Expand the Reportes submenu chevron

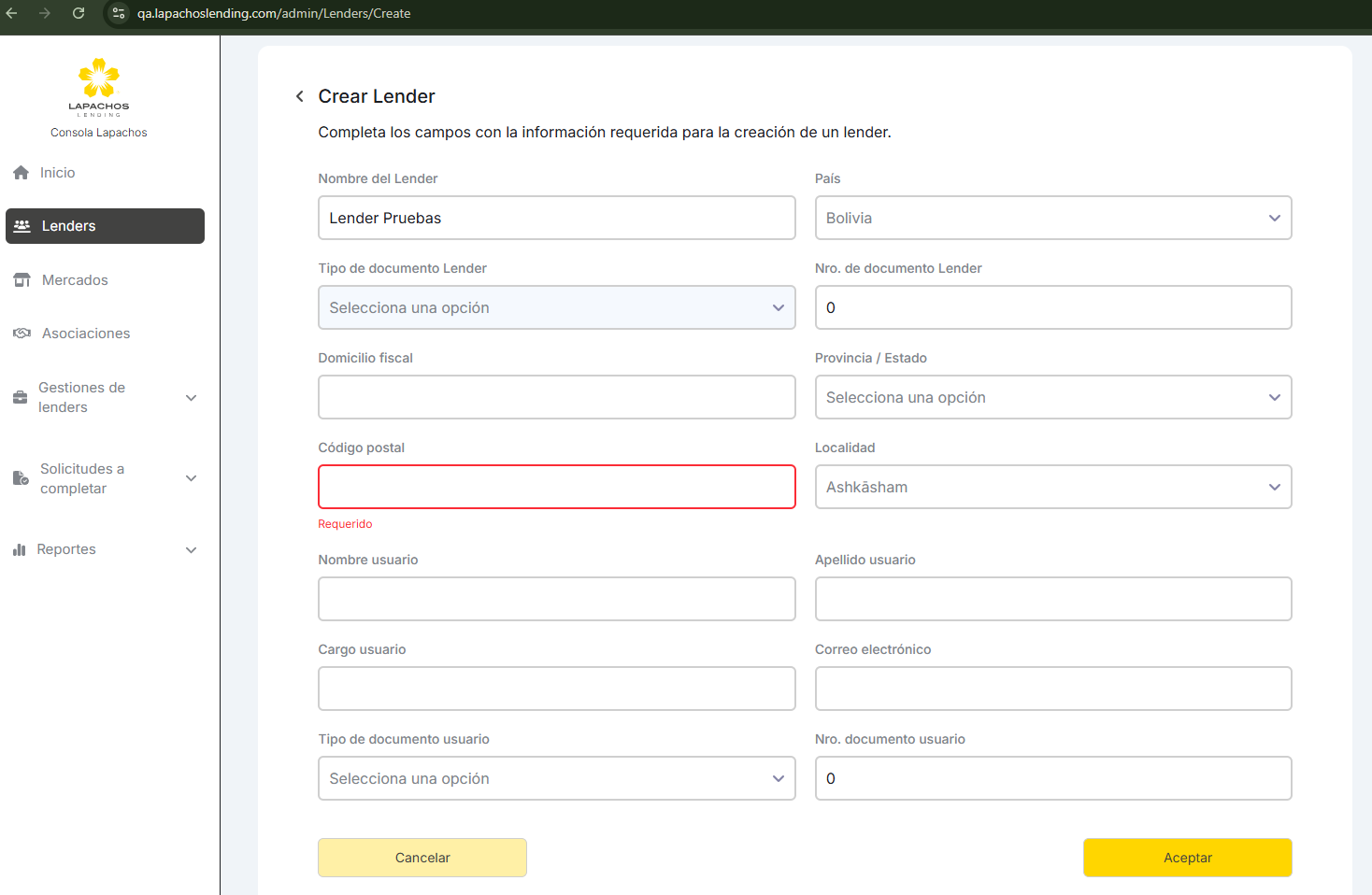[192, 550]
